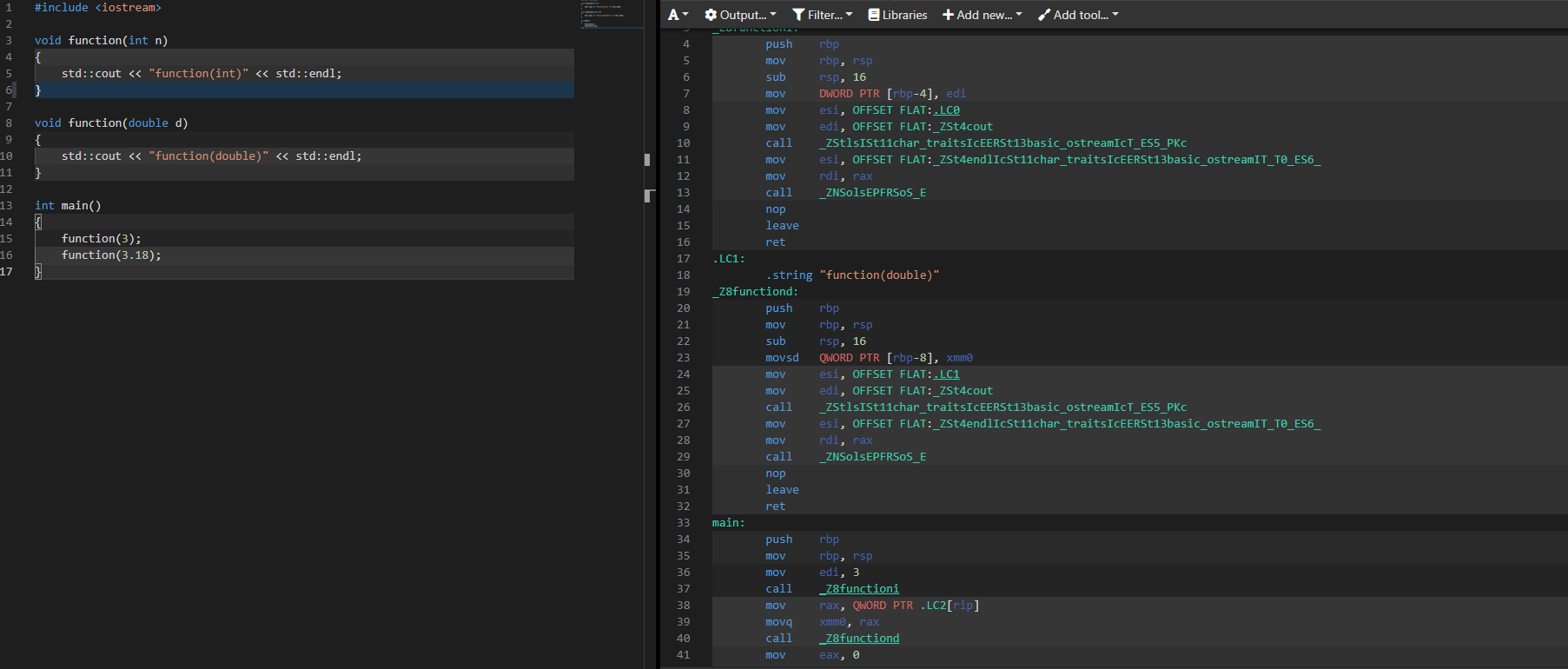Screen dimensions: 1568x669
Task: Click the 'movsd QWORD PTR [rbp-8], xmm0' line
Action: point(869,358)
